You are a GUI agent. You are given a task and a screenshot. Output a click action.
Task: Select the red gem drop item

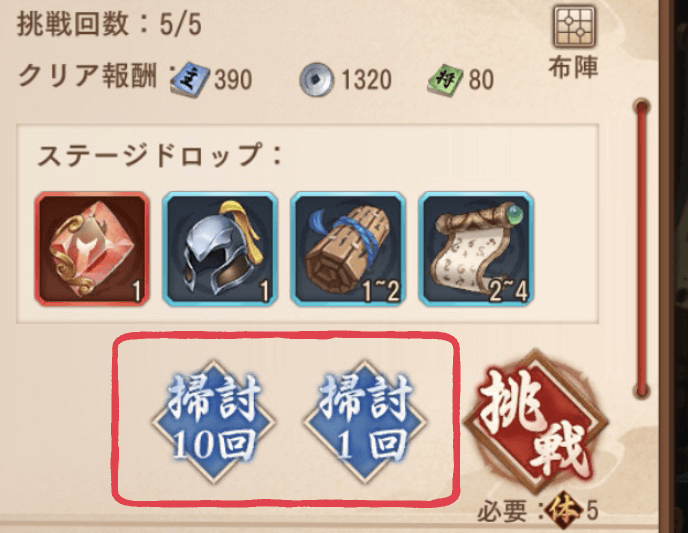[93, 248]
